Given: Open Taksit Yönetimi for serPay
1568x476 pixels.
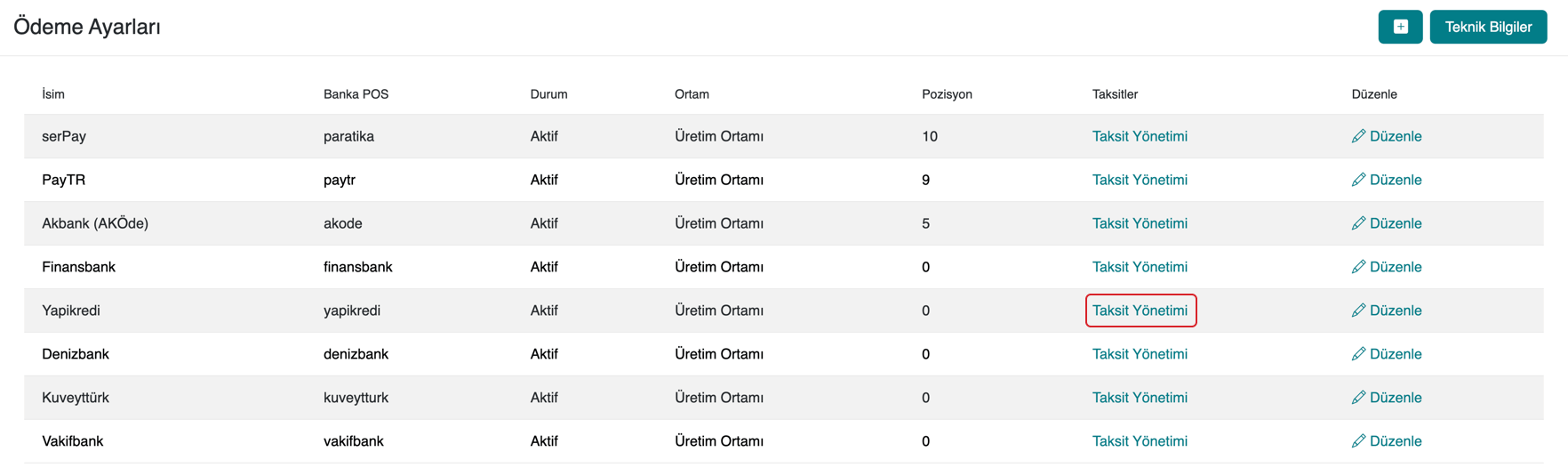Looking at the screenshot, I should [x=1140, y=136].
